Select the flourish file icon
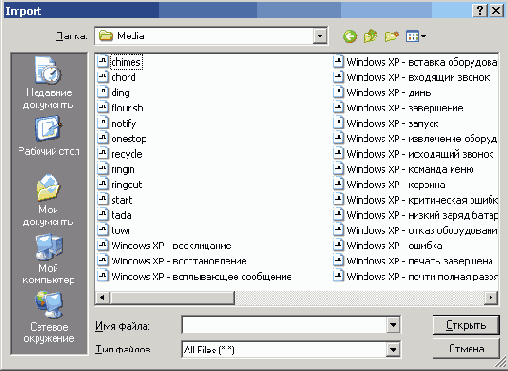508x371 pixels. pos(103,108)
